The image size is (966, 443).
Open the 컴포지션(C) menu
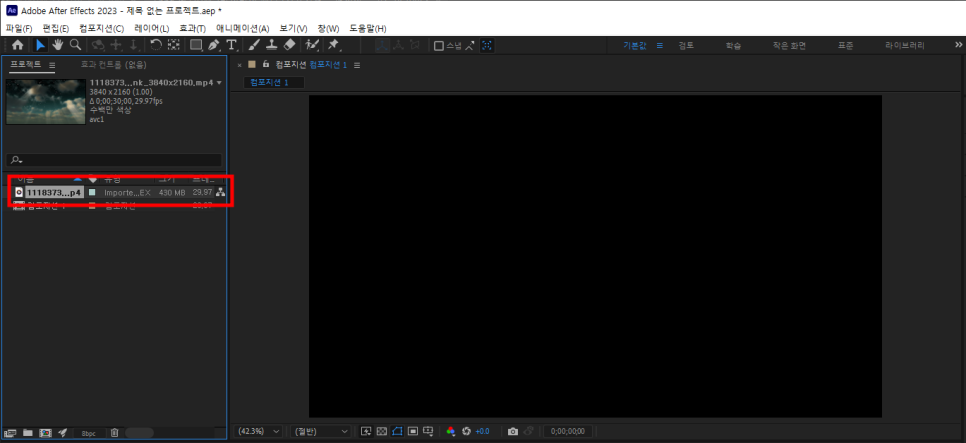101,28
